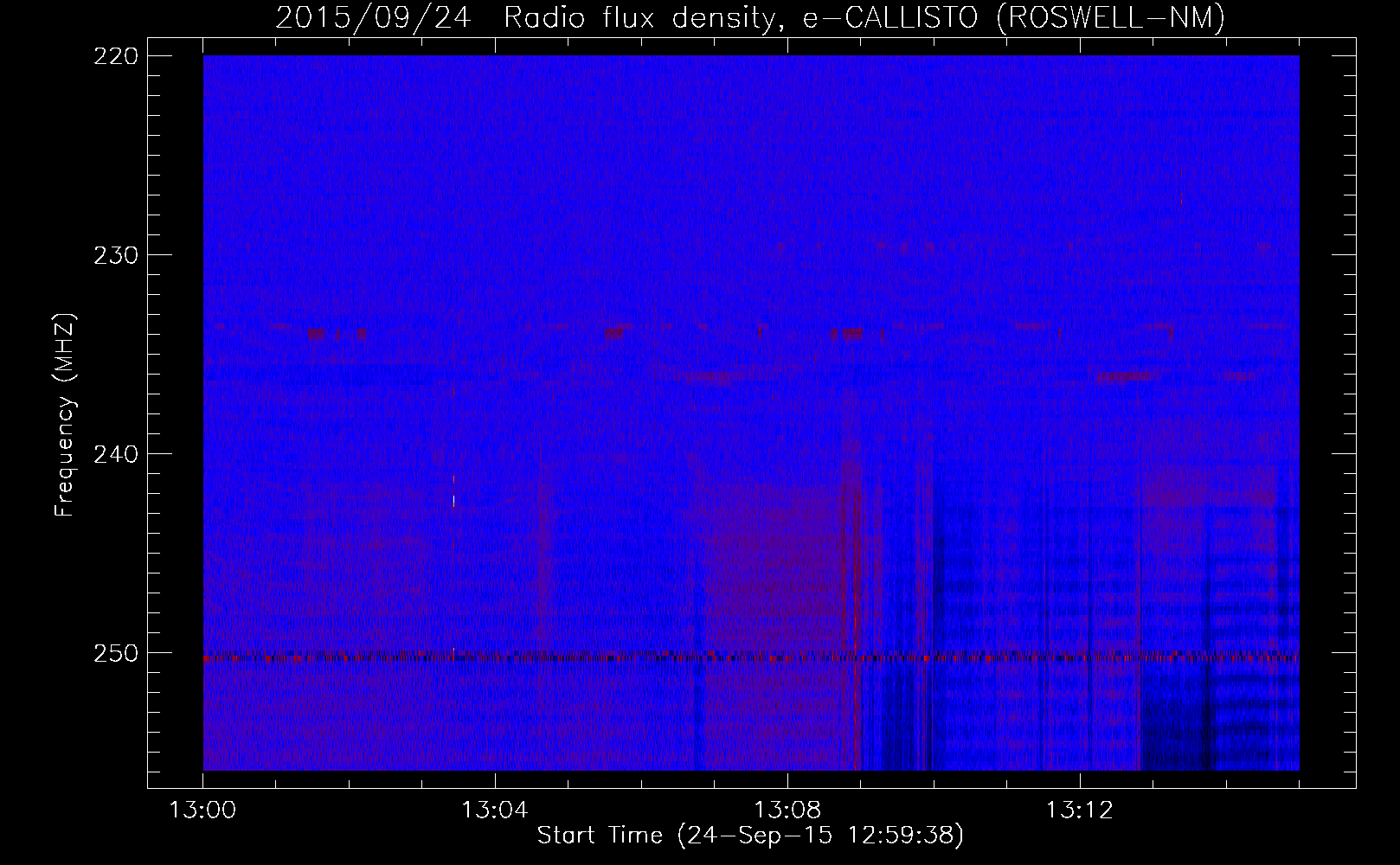The width and height of the screenshot is (1400, 865).
Task: Select the 230 frequency axis label
Action: pos(114,255)
